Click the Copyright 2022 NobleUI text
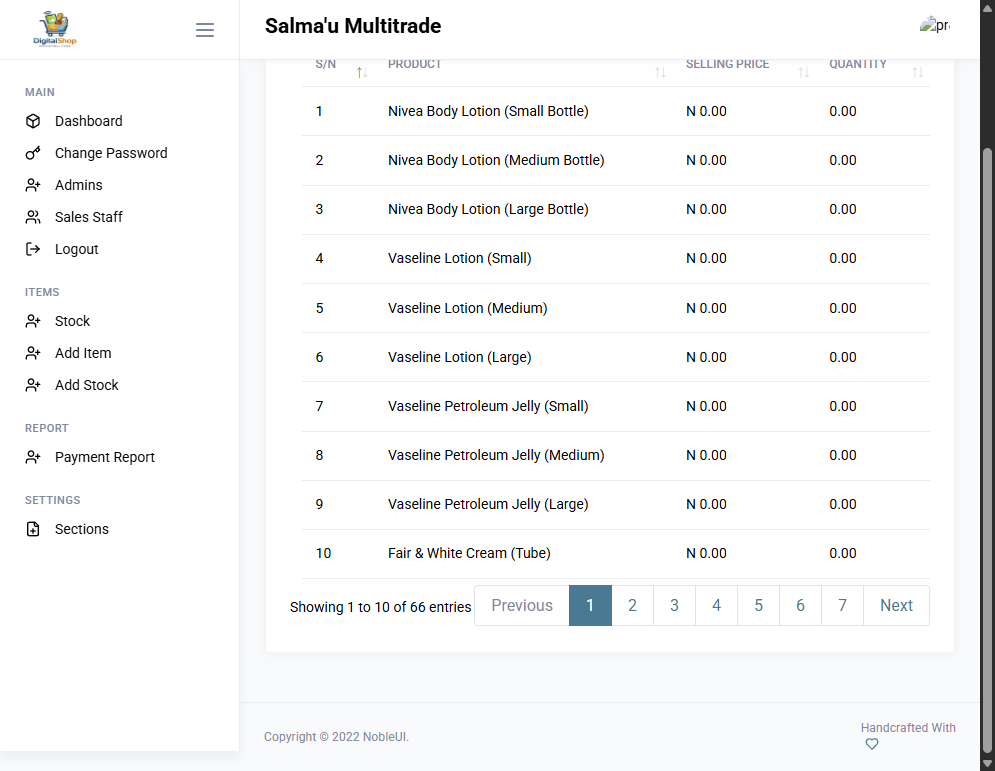 pos(336,737)
